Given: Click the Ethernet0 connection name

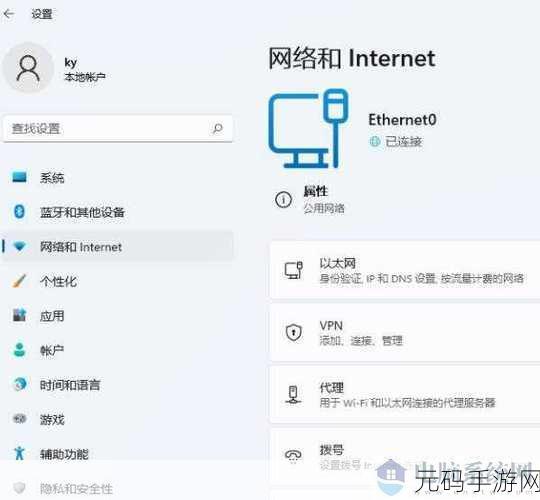Looking at the screenshot, I should tap(402, 120).
